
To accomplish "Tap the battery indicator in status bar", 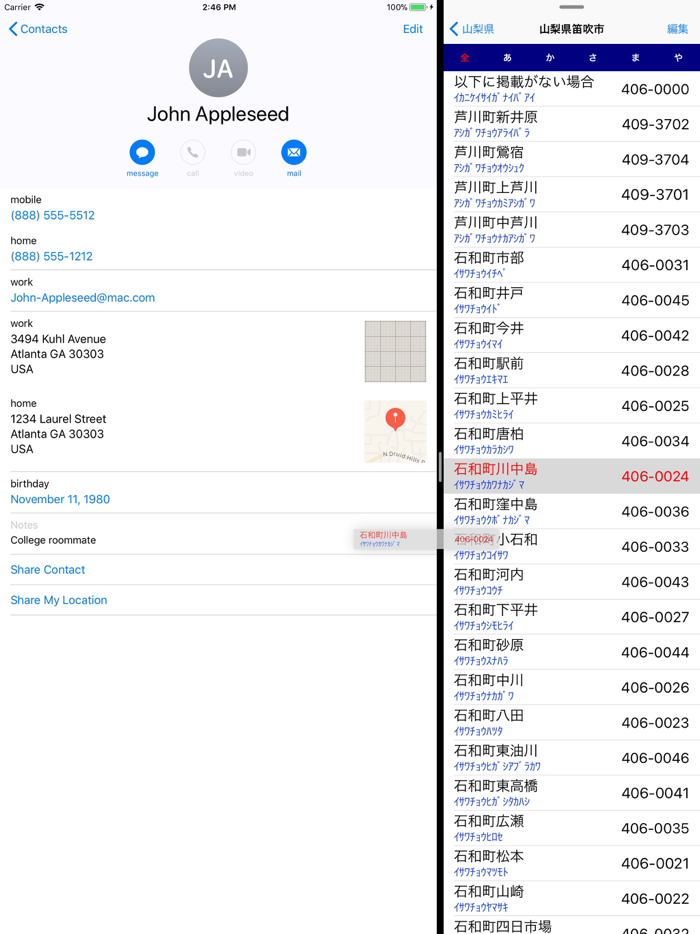I will [418, 7].
